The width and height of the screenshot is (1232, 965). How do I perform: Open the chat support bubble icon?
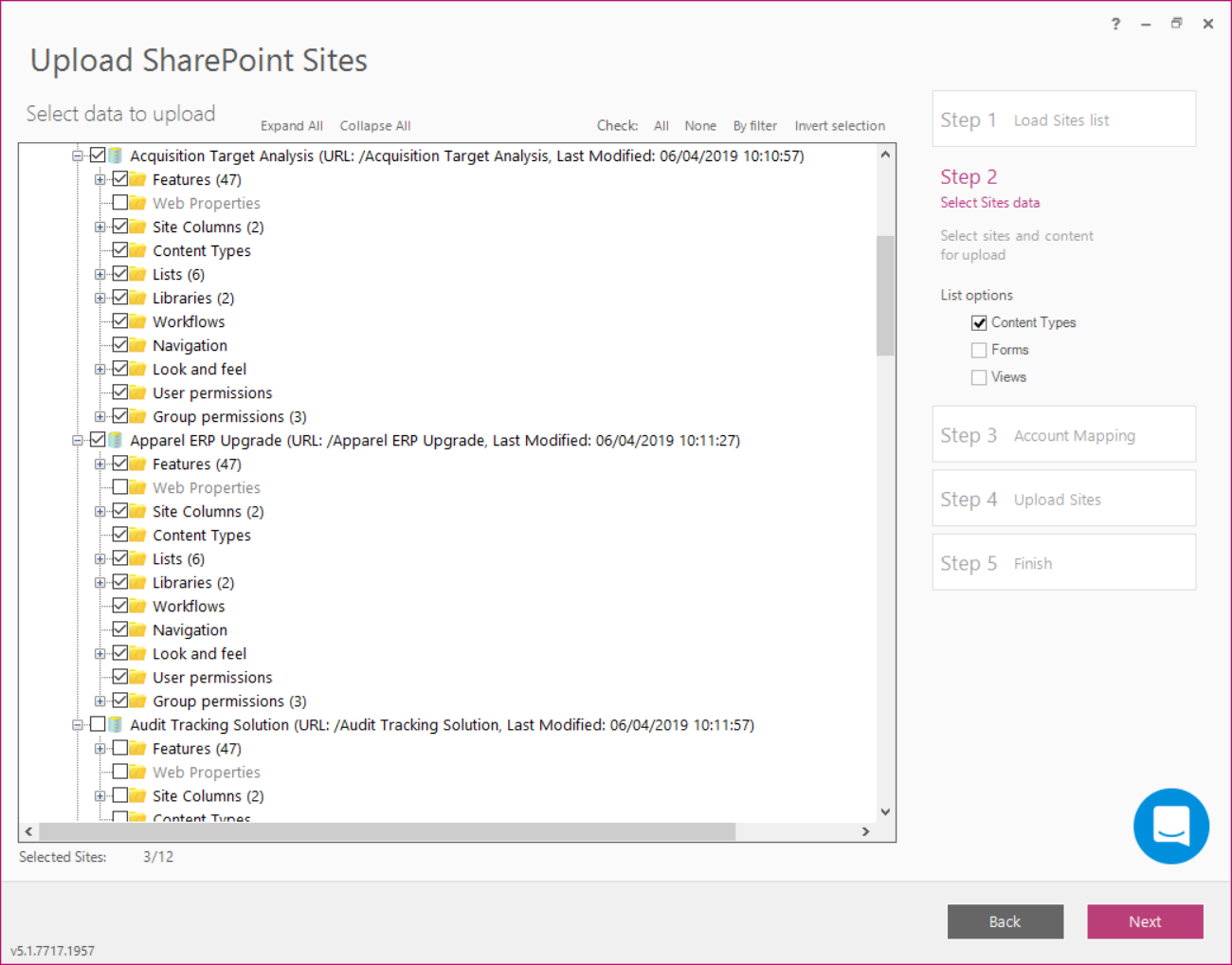[x=1170, y=826]
